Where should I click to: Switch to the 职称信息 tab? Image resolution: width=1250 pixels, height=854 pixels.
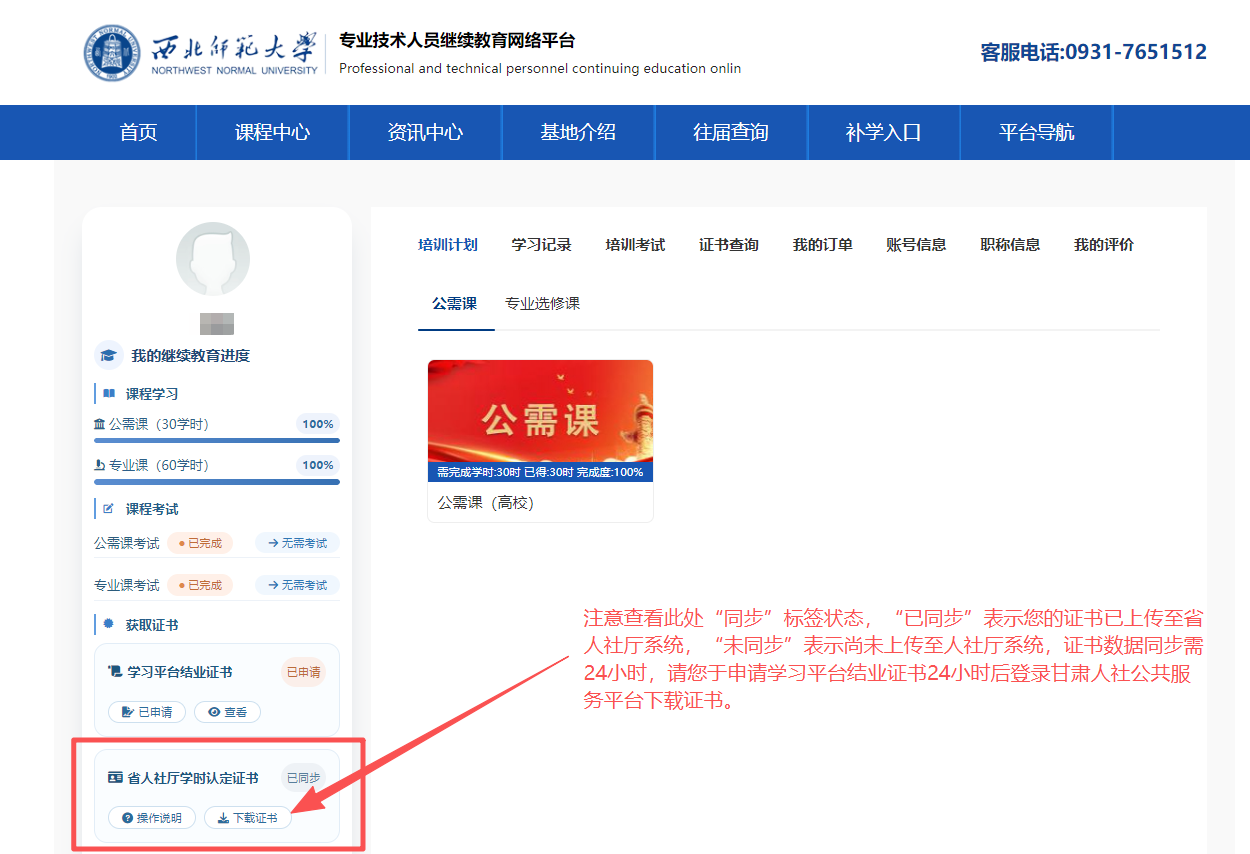[1010, 245]
